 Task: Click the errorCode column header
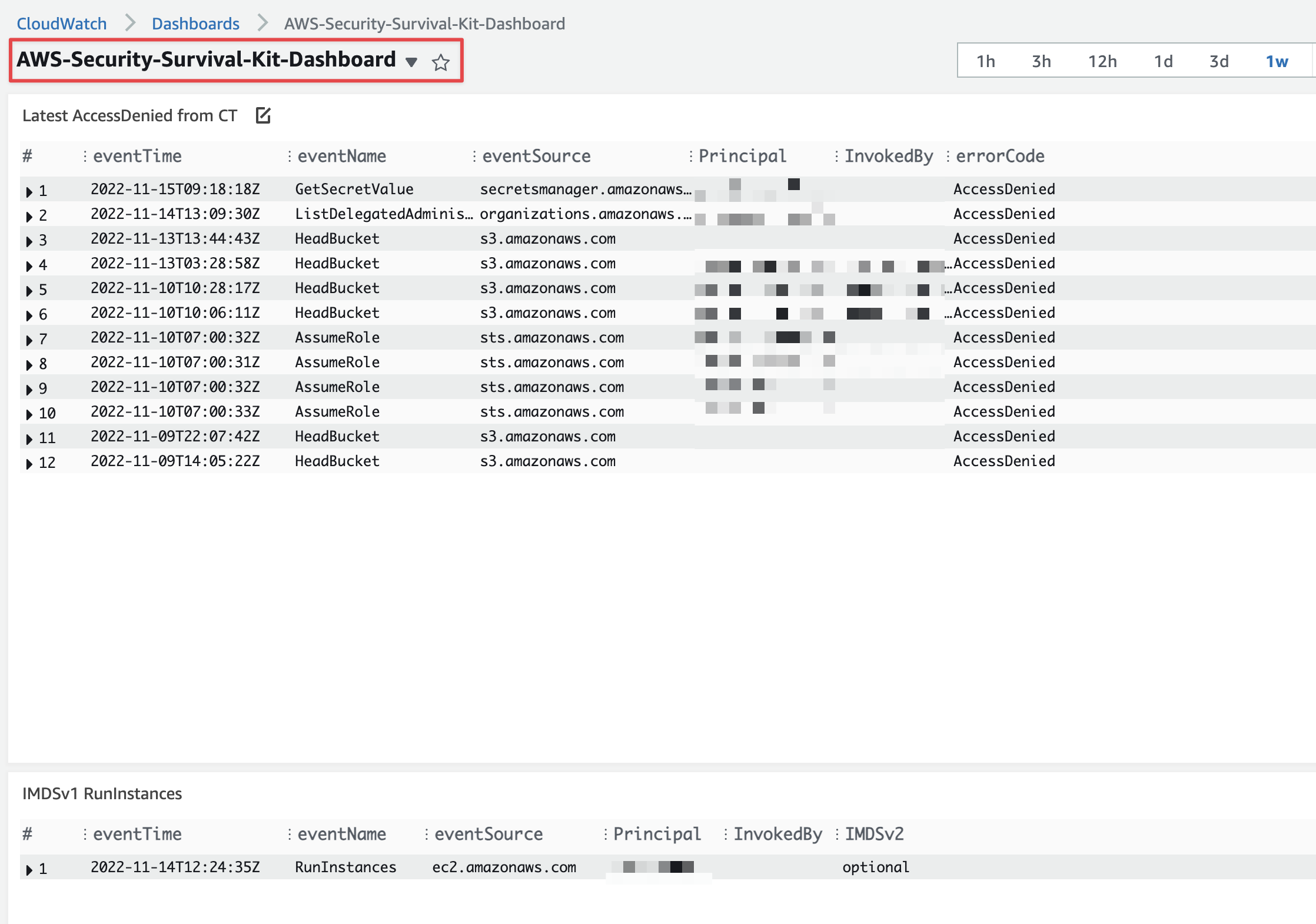[1000, 156]
